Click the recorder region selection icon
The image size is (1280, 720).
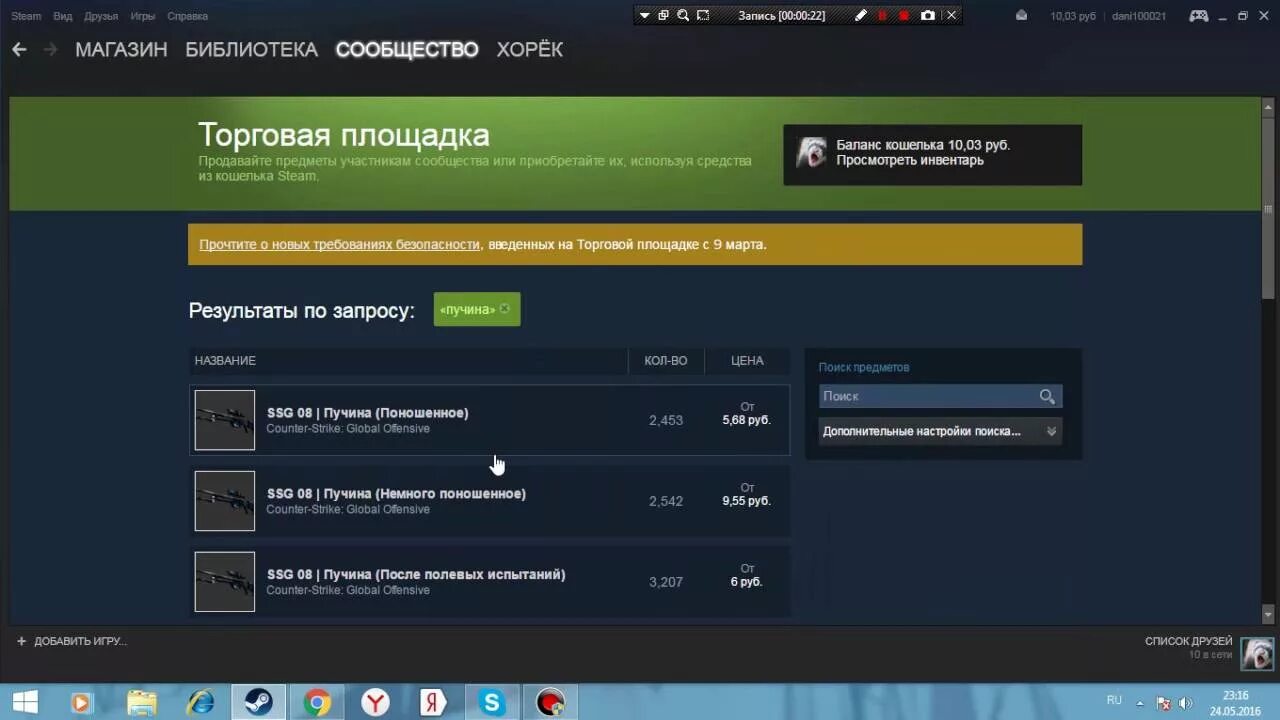tap(703, 15)
